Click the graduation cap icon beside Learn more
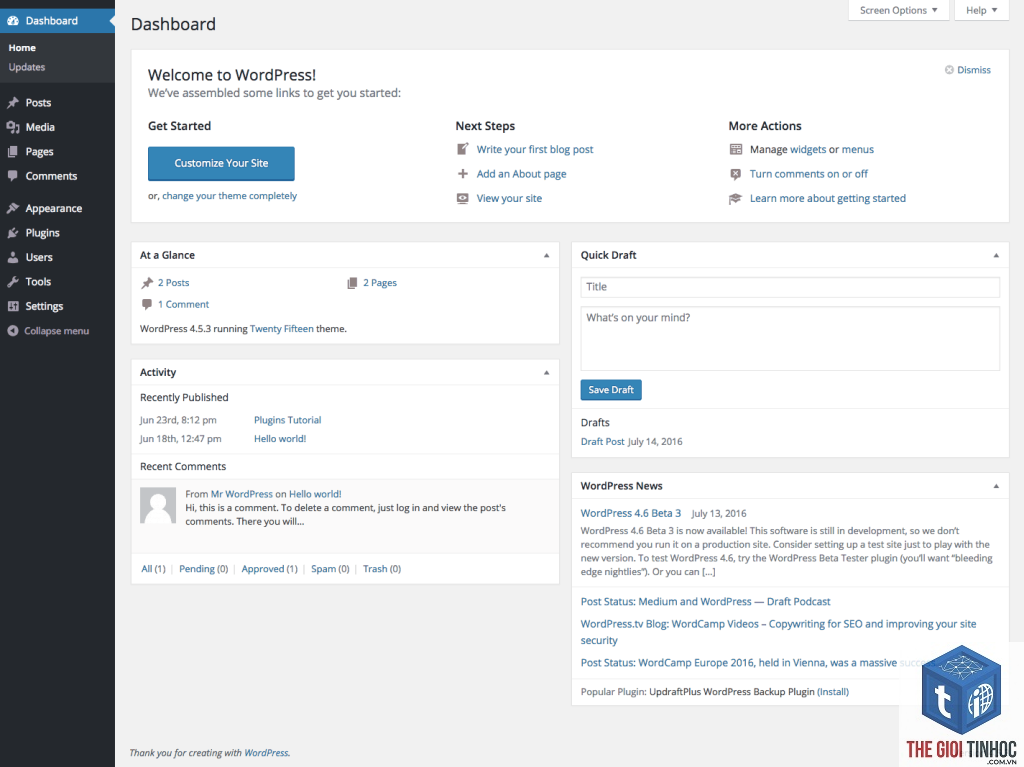 click(x=735, y=199)
